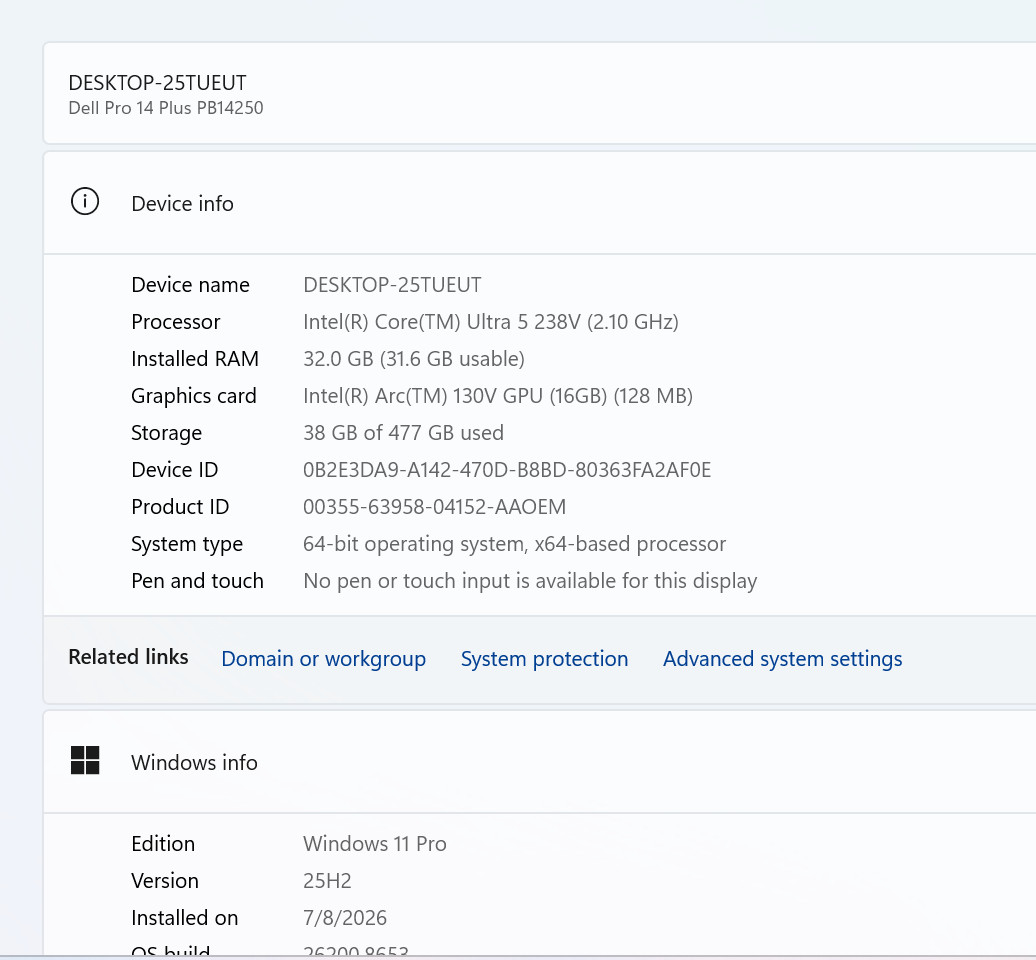Select 32.0 GB (31.6 GB usable) value
This screenshot has width=1036, height=960.
414,359
